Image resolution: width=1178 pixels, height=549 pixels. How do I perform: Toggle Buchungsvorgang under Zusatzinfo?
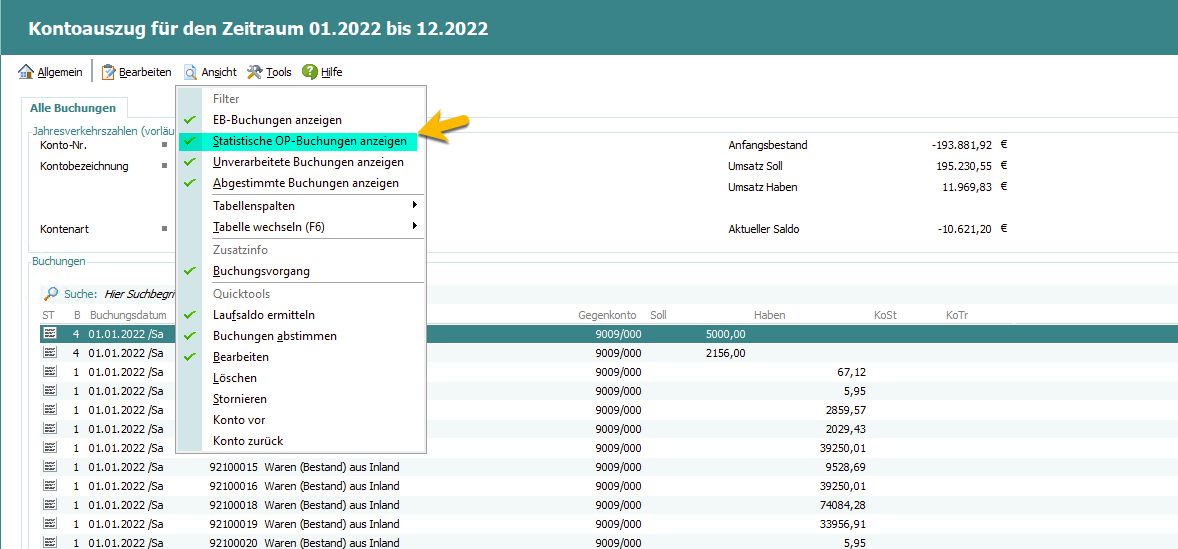point(261,271)
